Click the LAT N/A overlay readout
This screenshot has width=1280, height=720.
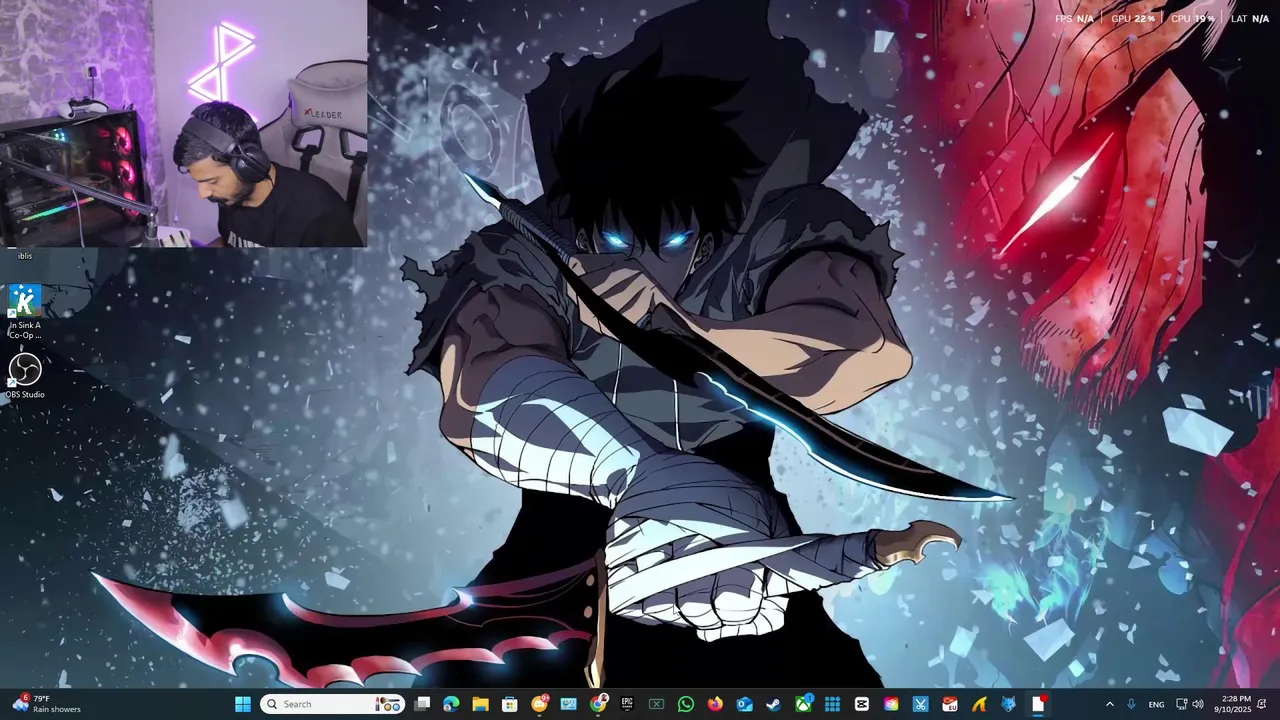point(1250,18)
